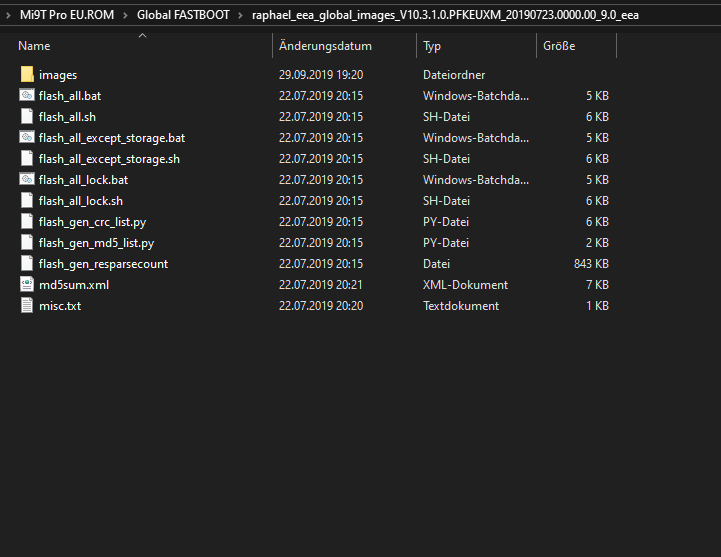
Task: Click the images folder date 29.09.2019 19:20
Action: 321,75
